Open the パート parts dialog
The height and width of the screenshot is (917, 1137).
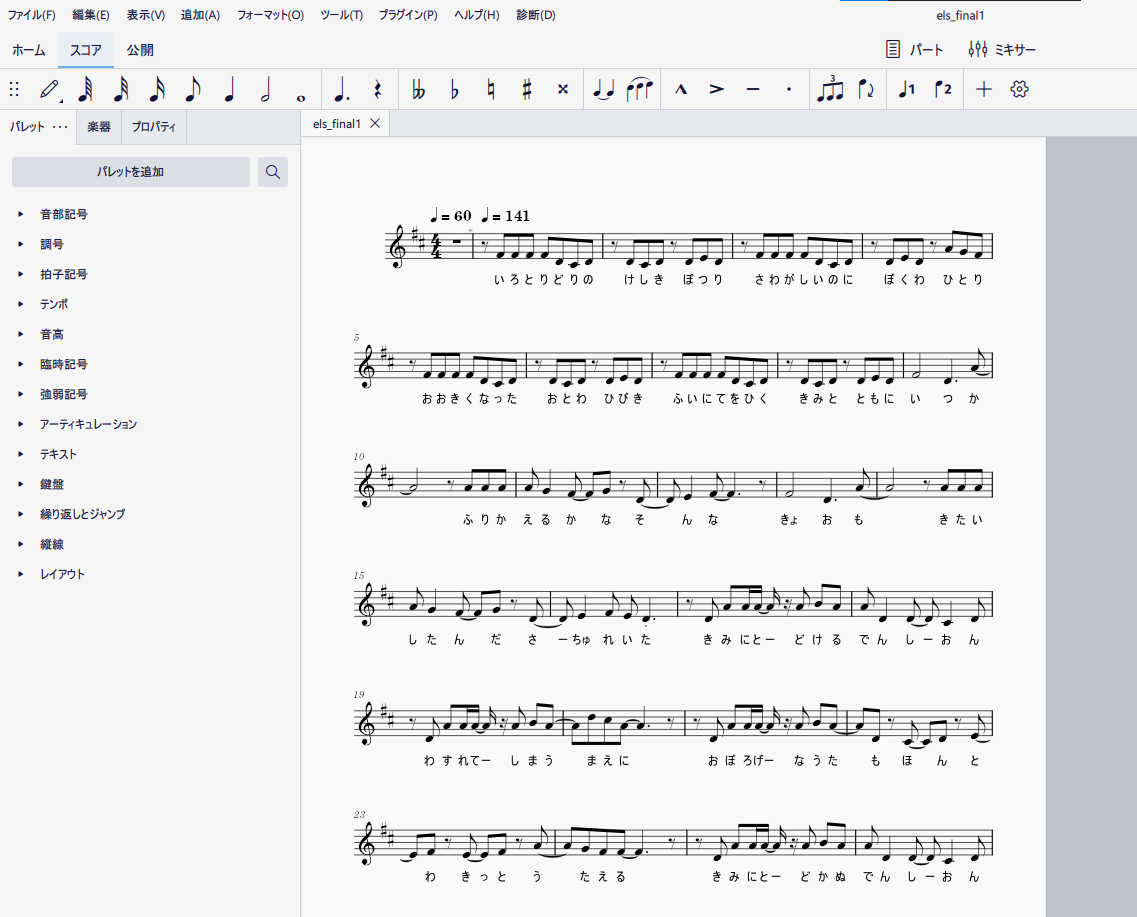[914, 49]
